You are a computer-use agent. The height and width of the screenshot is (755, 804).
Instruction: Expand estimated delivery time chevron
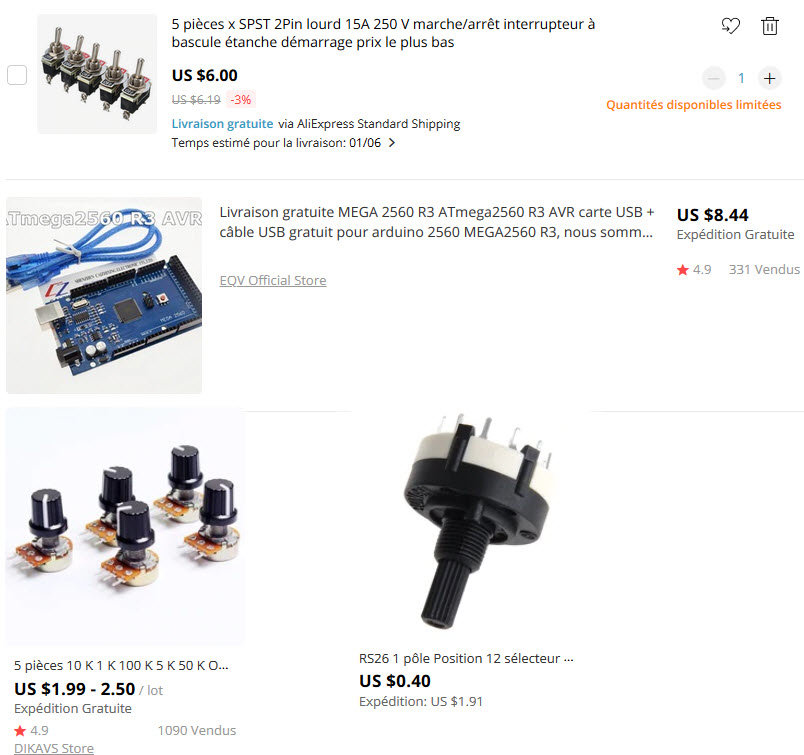point(392,143)
